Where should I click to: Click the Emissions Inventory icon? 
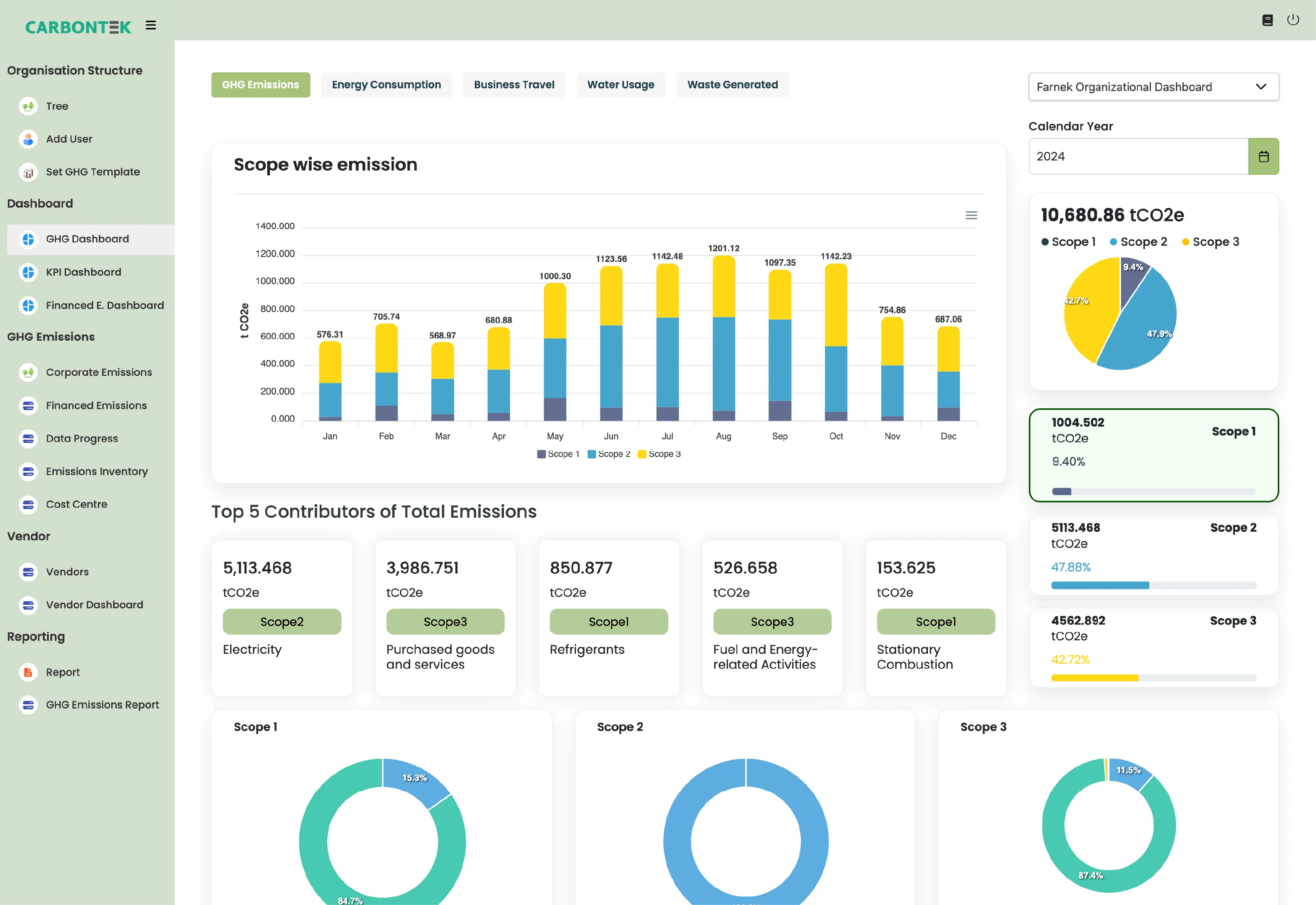pos(28,471)
